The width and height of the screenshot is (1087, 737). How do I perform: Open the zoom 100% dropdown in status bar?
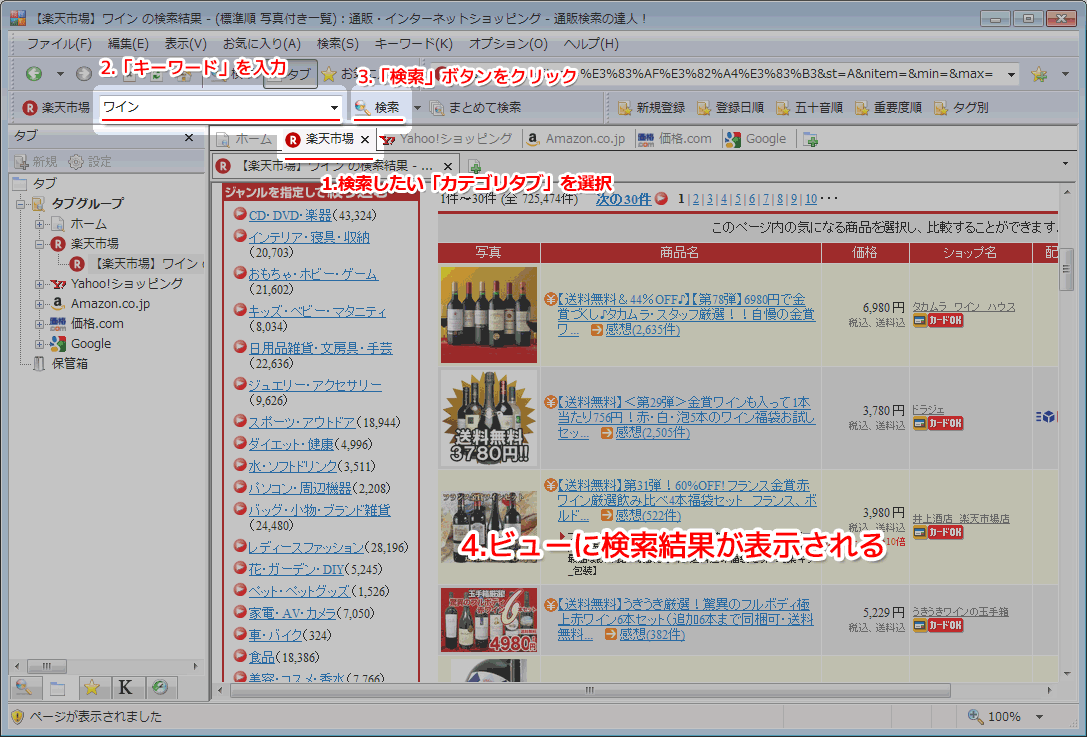(x=1040, y=716)
